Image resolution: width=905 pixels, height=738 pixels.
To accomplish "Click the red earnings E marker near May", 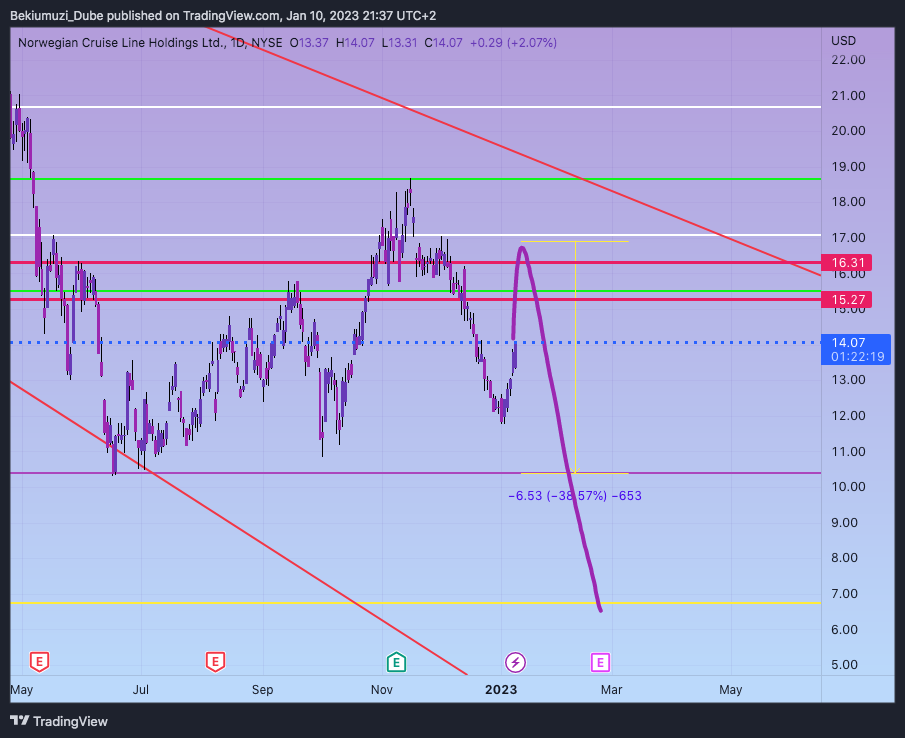I will pyautogui.click(x=39, y=662).
